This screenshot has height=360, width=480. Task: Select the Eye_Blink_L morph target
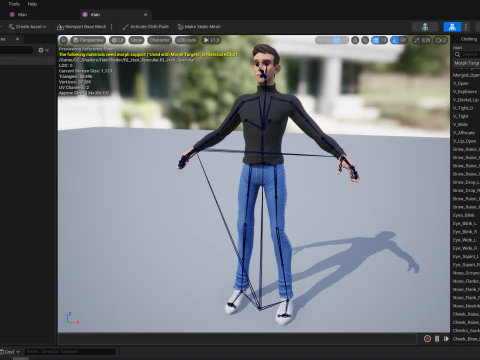point(466,223)
